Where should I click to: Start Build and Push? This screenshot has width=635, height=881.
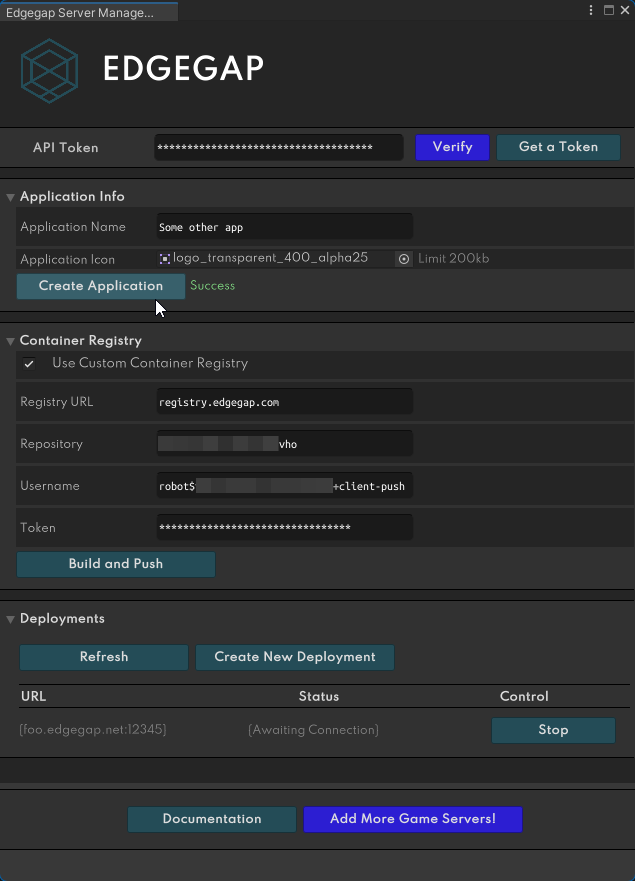coord(116,564)
